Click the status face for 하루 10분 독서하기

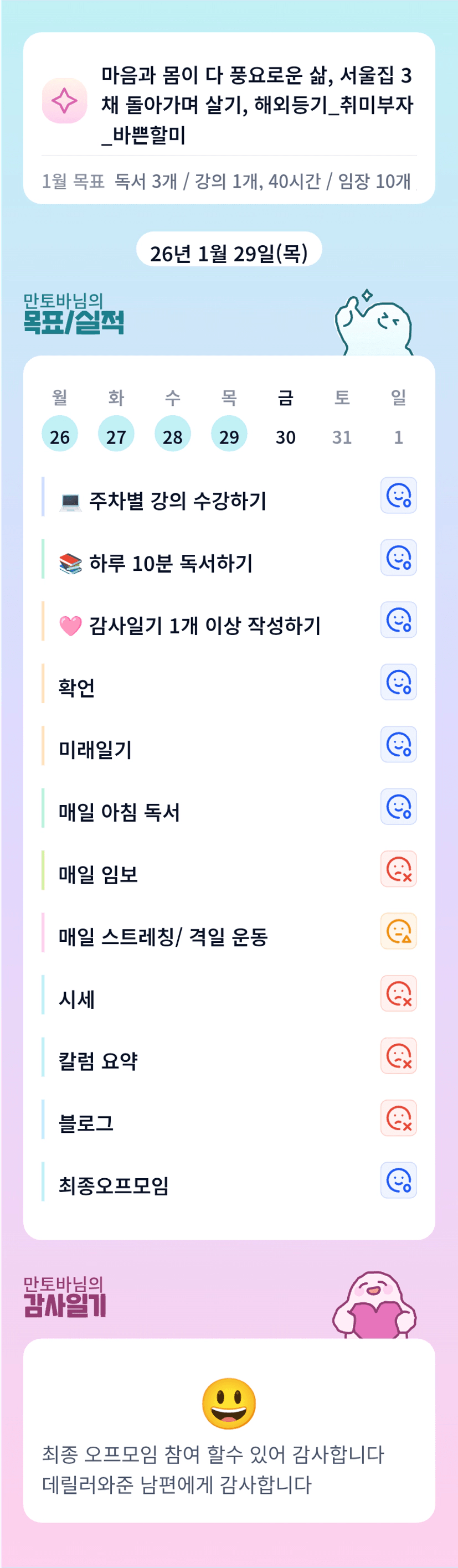click(398, 558)
